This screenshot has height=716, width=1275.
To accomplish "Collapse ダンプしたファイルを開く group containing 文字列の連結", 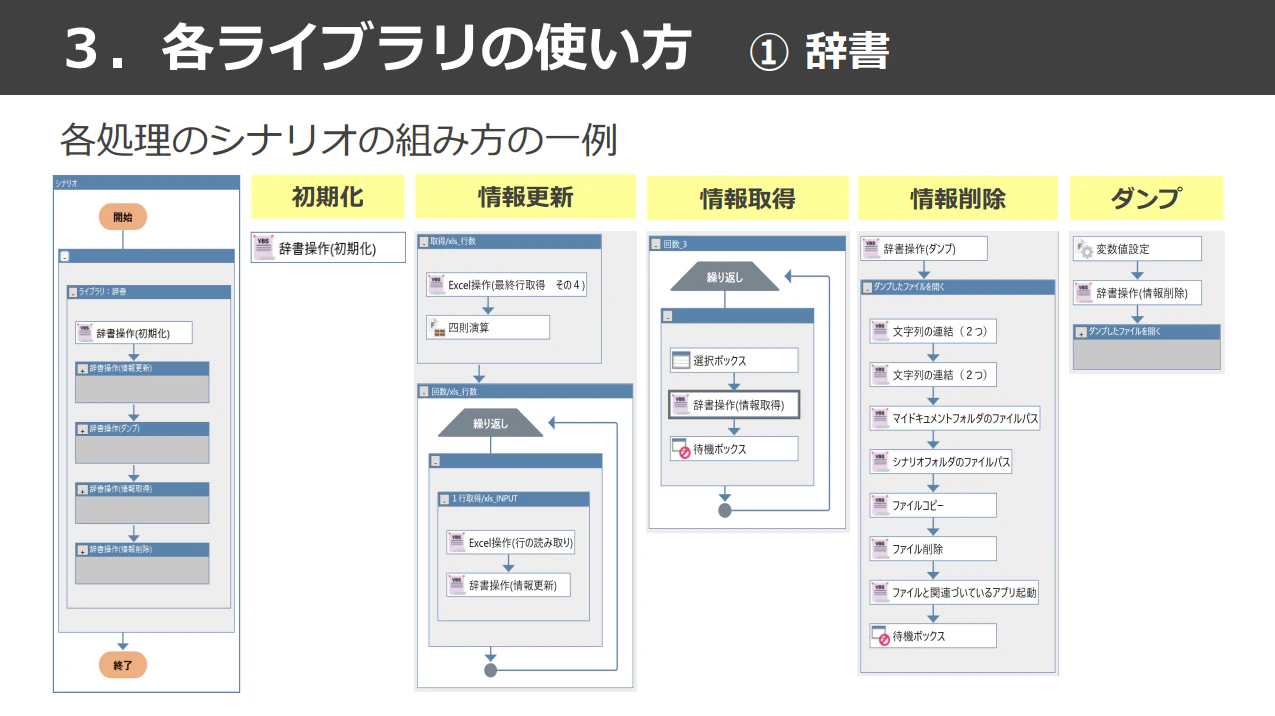I will [x=866, y=287].
